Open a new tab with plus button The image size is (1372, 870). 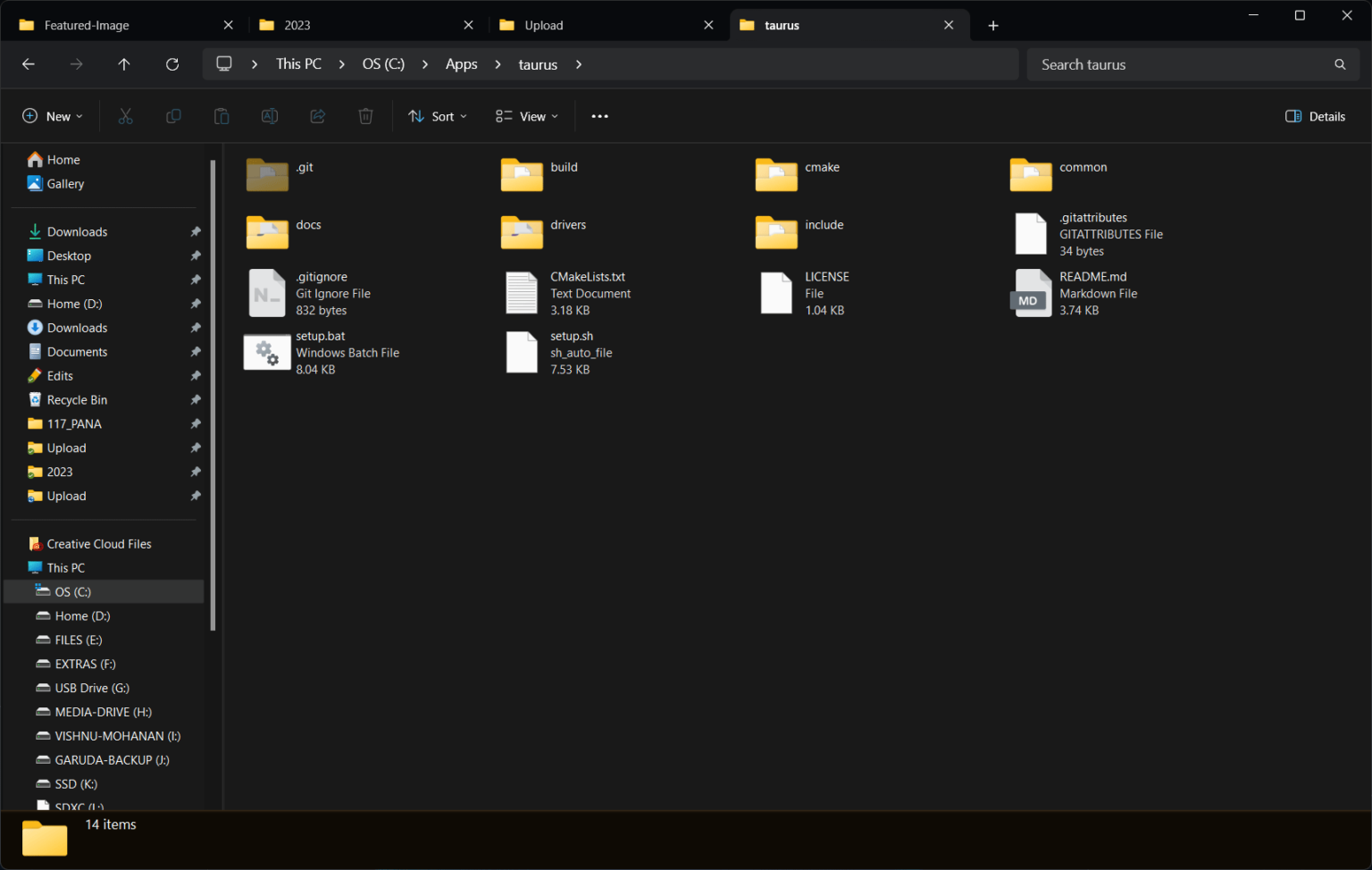pyautogui.click(x=993, y=25)
